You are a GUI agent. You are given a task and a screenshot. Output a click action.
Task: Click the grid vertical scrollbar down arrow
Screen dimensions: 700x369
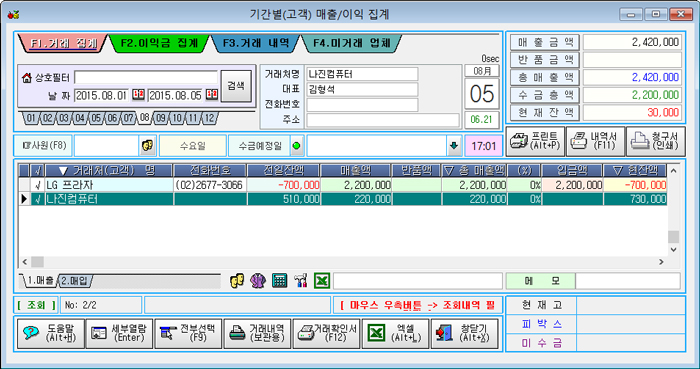tap(674, 250)
